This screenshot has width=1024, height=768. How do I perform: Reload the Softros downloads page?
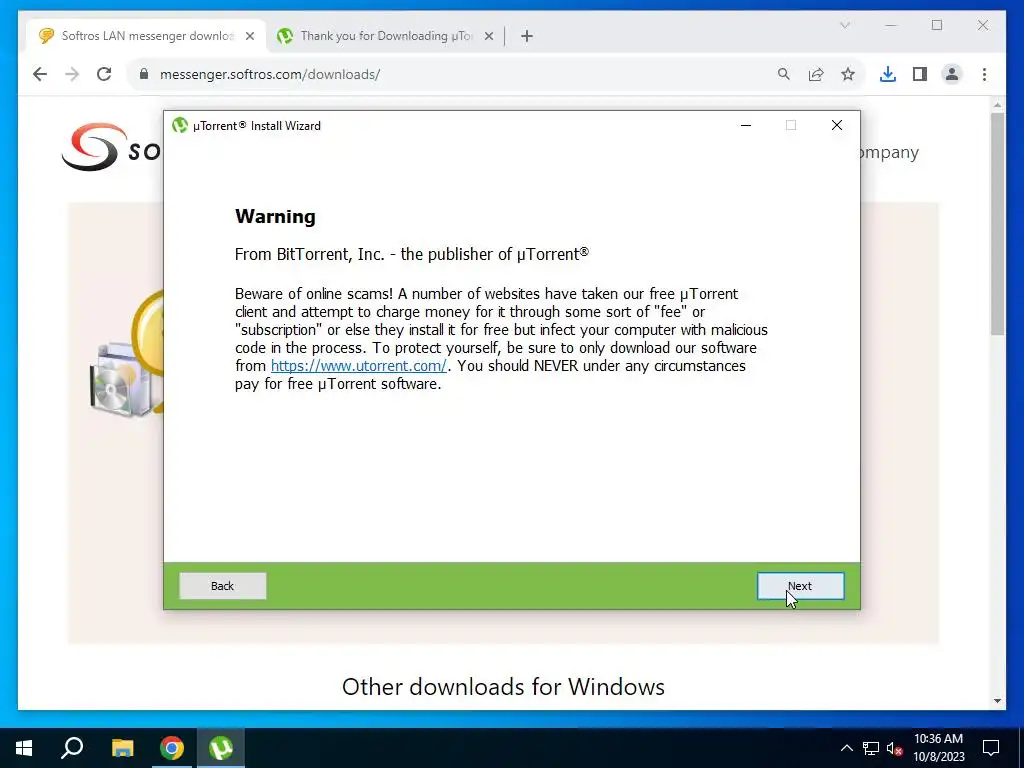[x=104, y=74]
